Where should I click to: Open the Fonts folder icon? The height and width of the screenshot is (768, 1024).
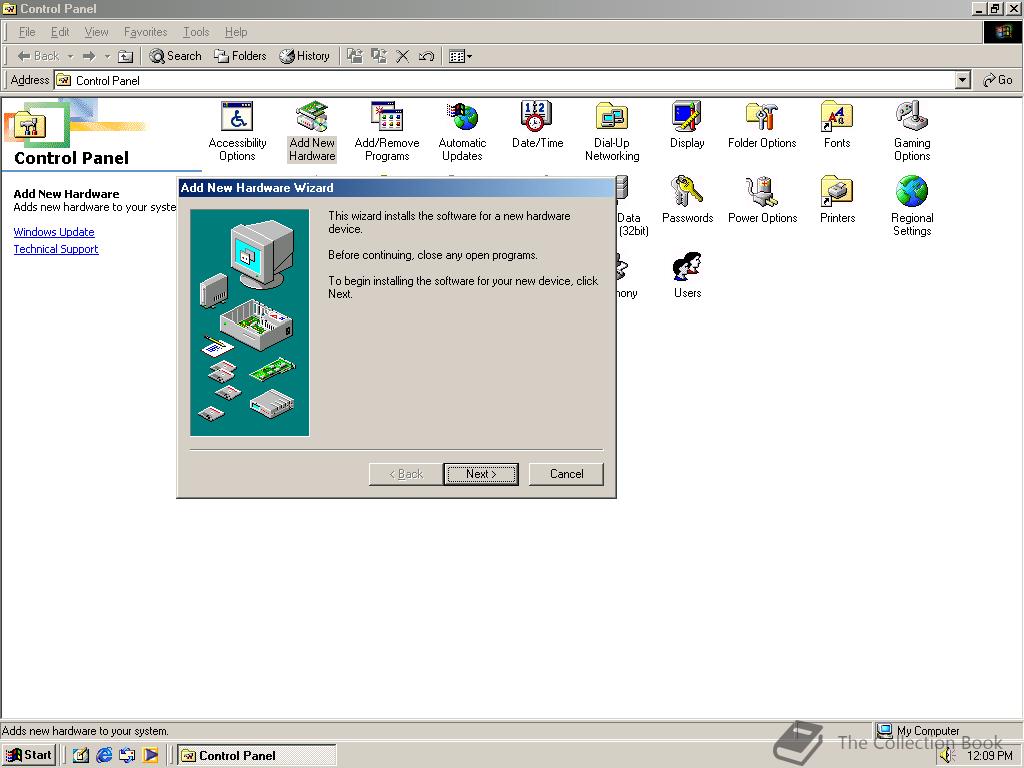pos(837,125)
